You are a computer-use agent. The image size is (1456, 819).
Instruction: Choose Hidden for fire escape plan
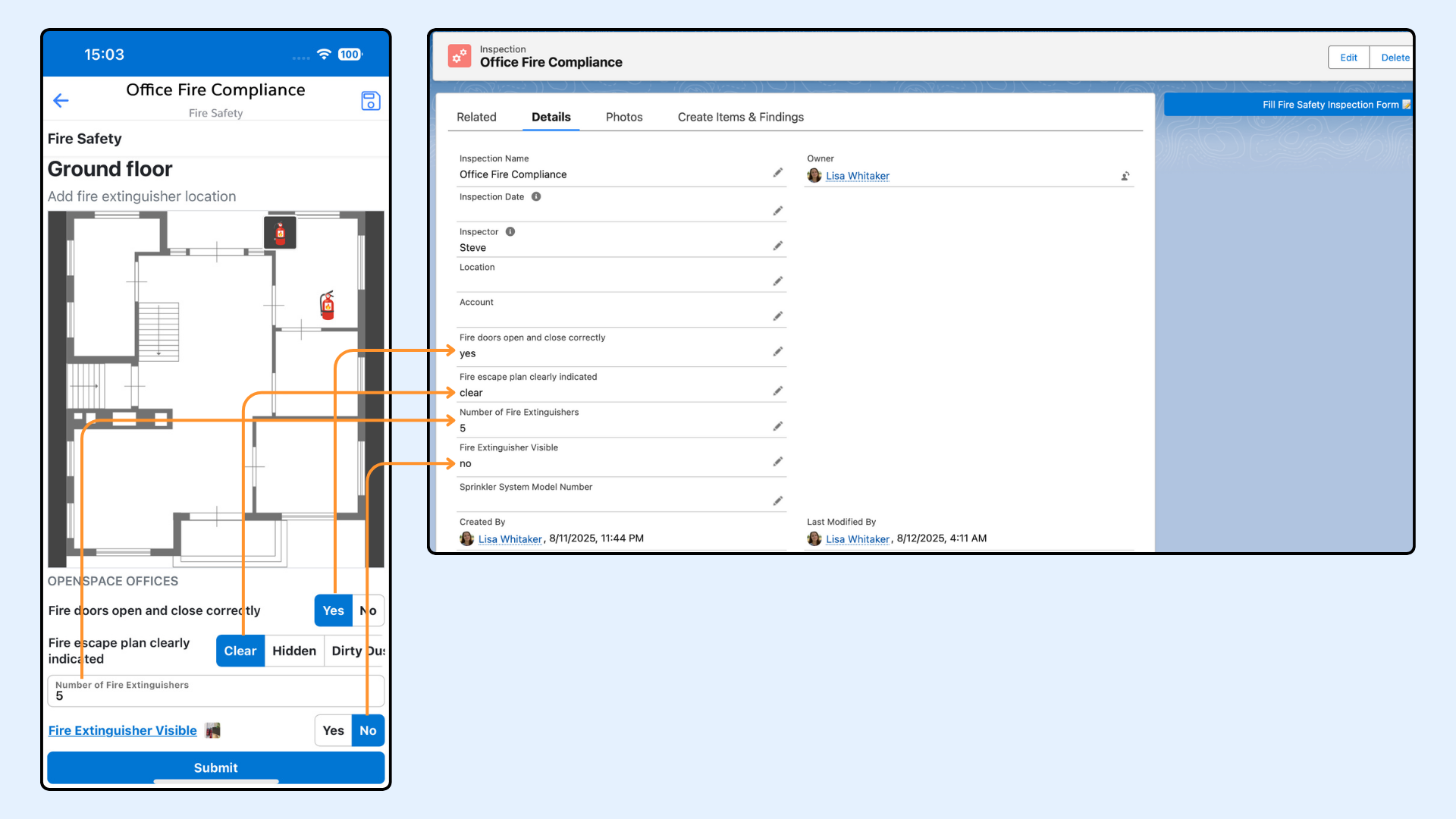pyautogui.click(x=294, y=651)
